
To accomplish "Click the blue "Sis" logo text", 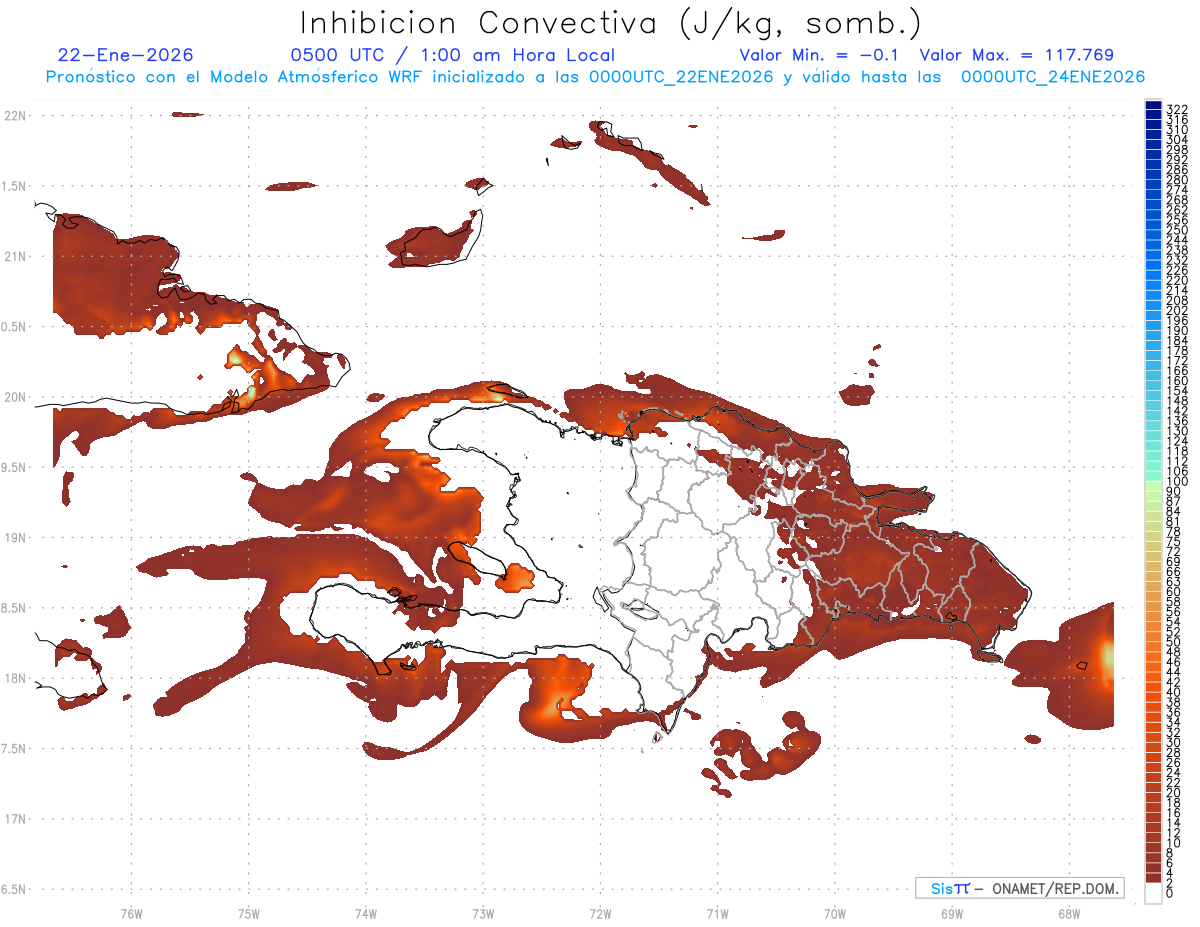I will pos(942,888).
